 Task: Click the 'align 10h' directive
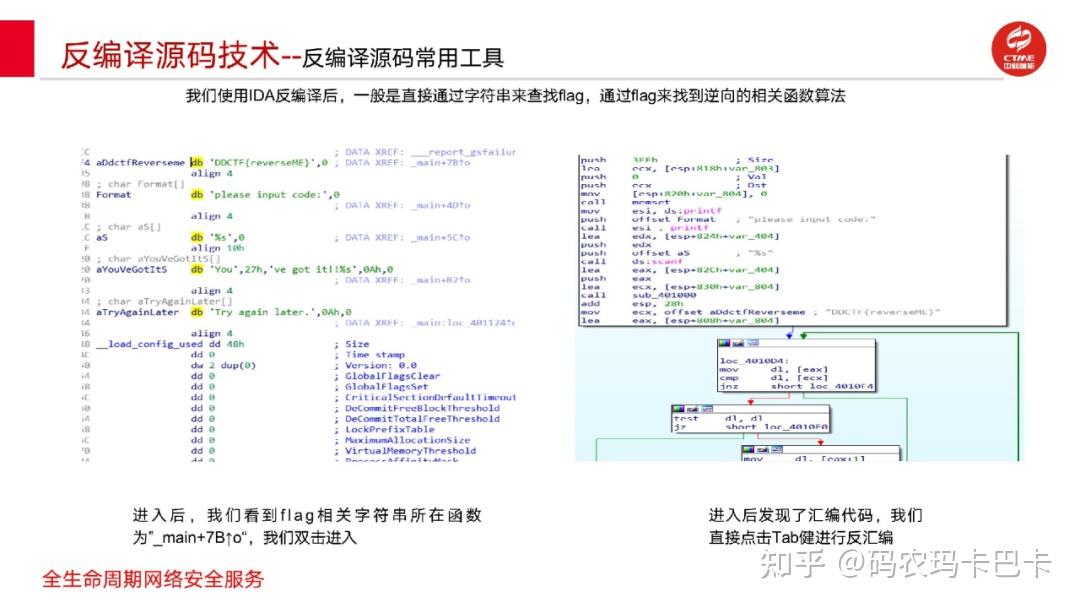218,248
